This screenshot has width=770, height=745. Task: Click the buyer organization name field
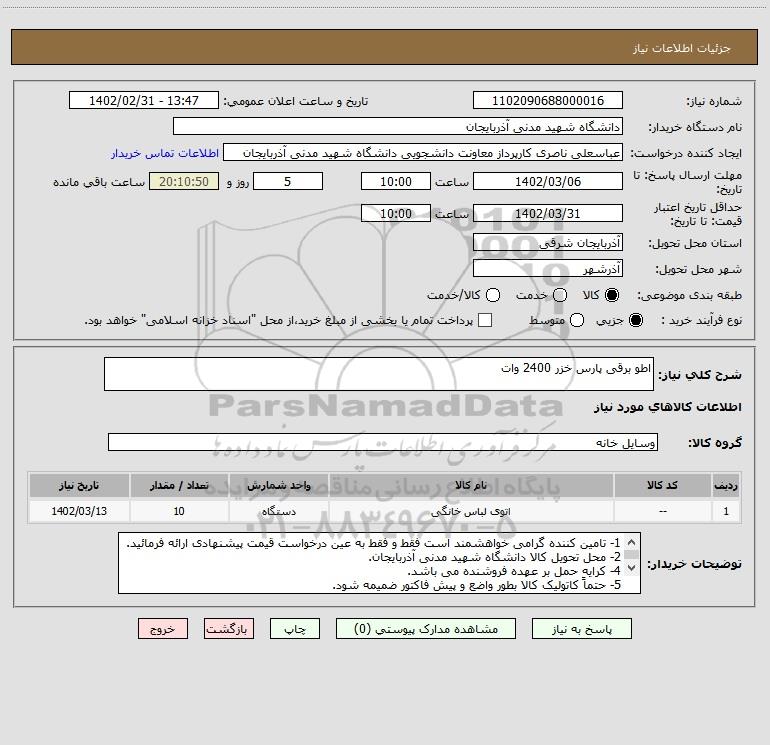[398, 126]
